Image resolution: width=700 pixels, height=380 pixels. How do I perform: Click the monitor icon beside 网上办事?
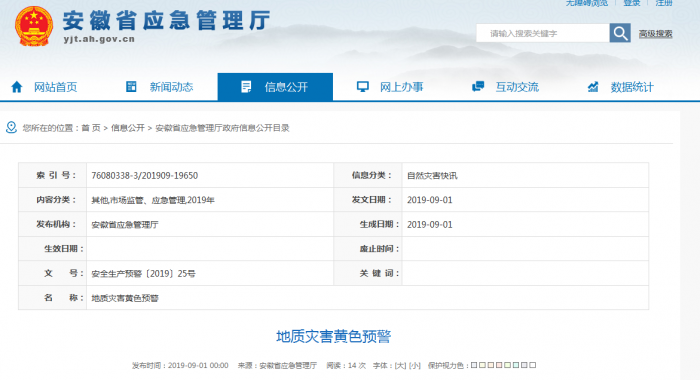tap(362, 87)
